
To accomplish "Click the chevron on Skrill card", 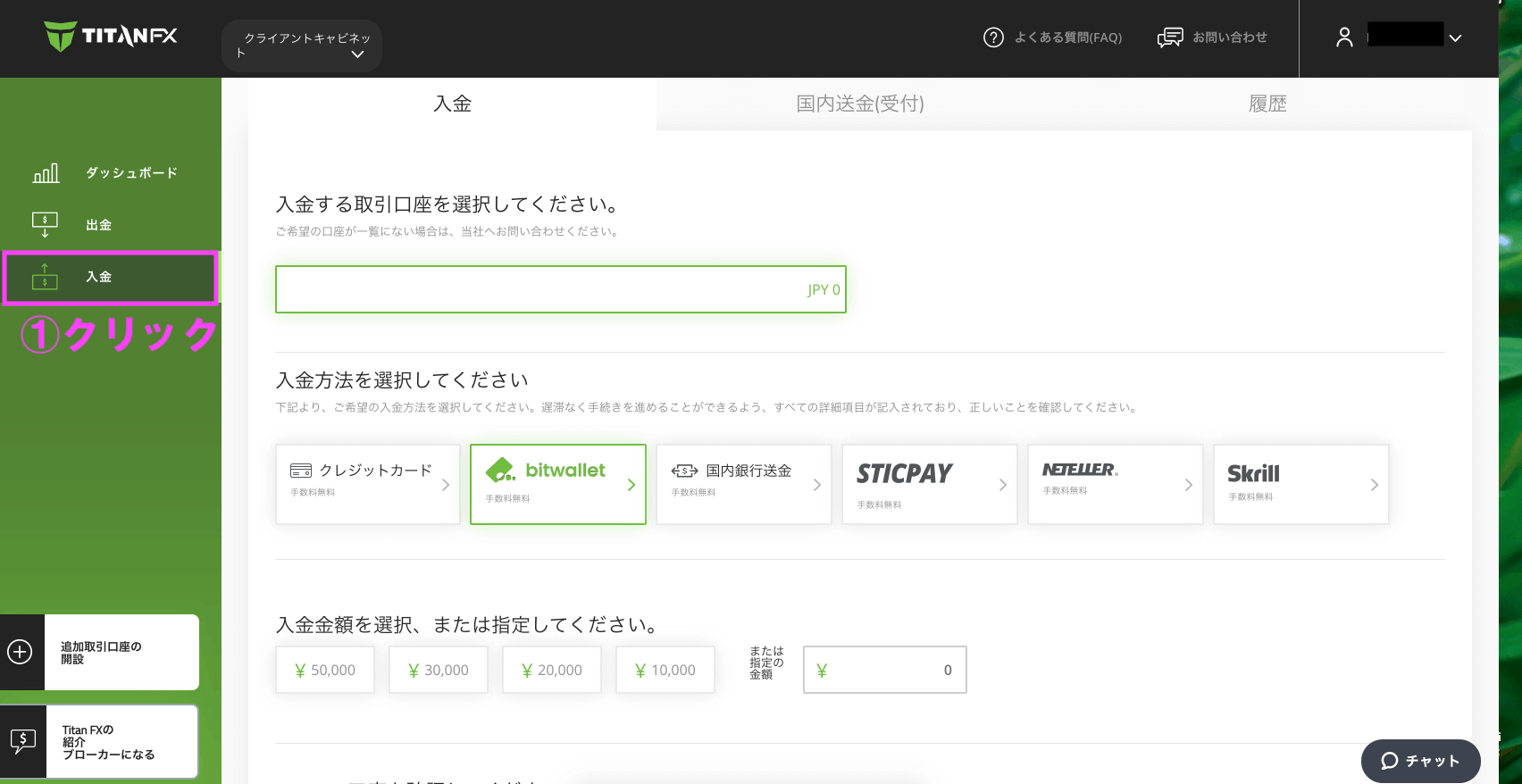I will click(1375, 485).
